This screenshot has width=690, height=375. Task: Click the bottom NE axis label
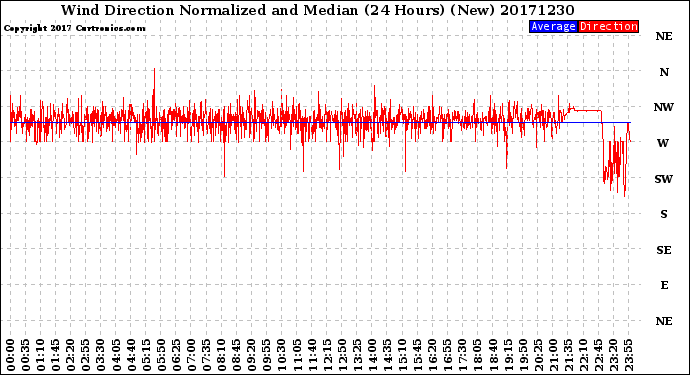click(664, 321)
